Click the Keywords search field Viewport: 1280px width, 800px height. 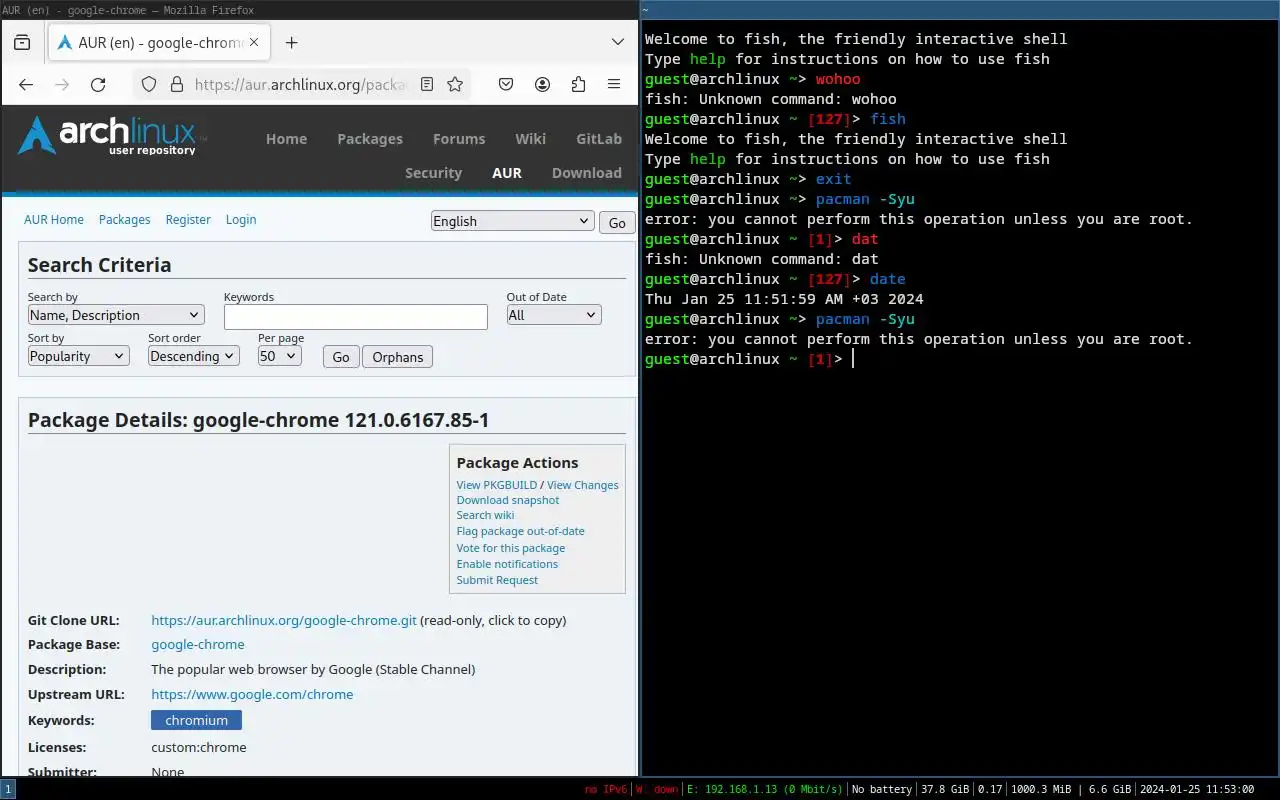(356, 317)
